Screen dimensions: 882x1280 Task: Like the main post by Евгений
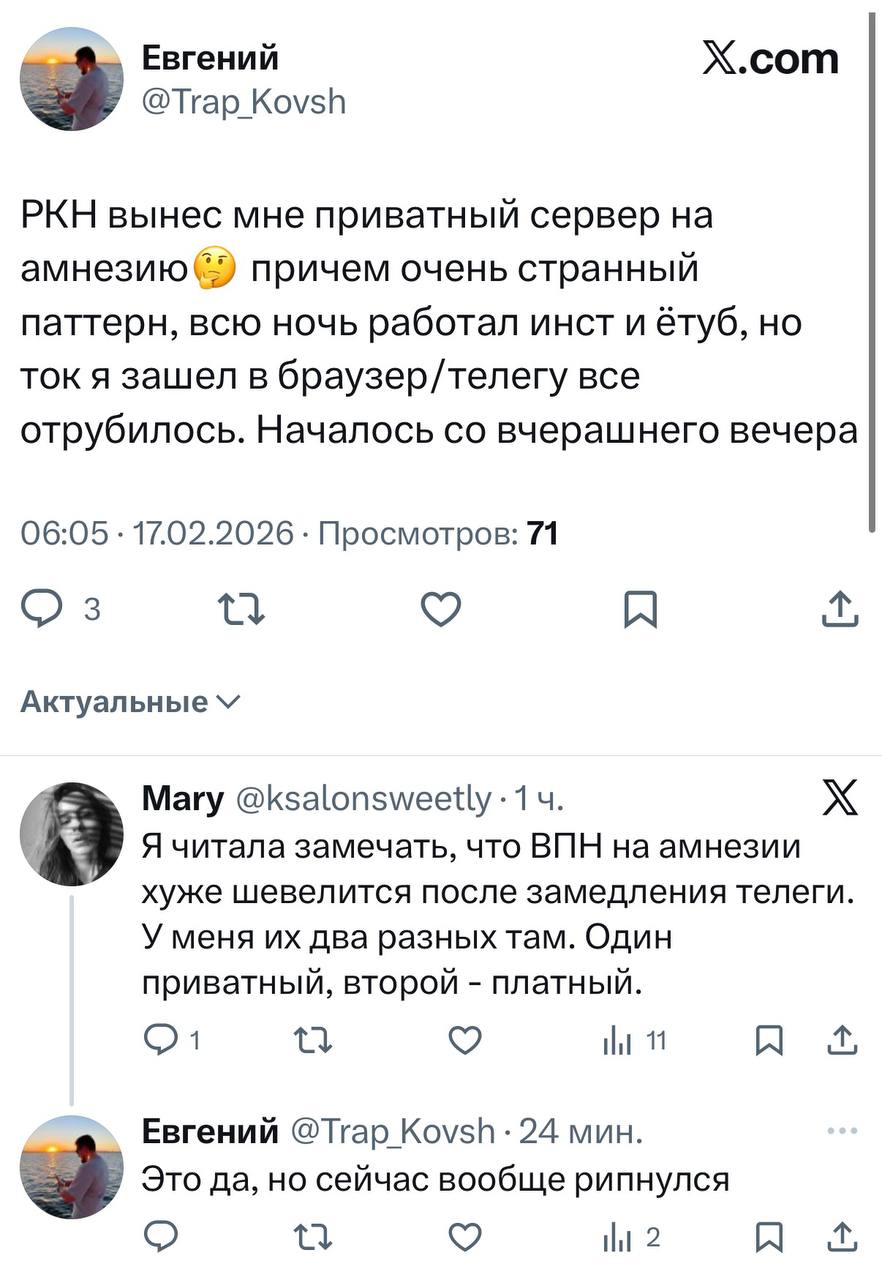[440, 608]
